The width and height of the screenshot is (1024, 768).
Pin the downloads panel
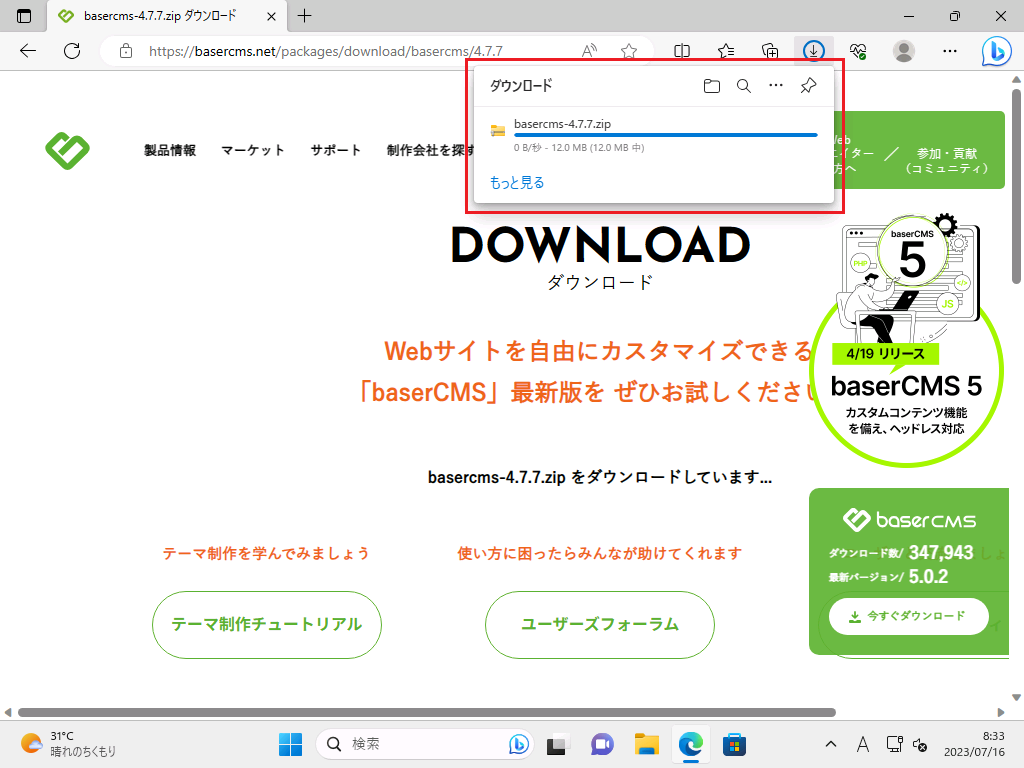[x=808, y=86]
